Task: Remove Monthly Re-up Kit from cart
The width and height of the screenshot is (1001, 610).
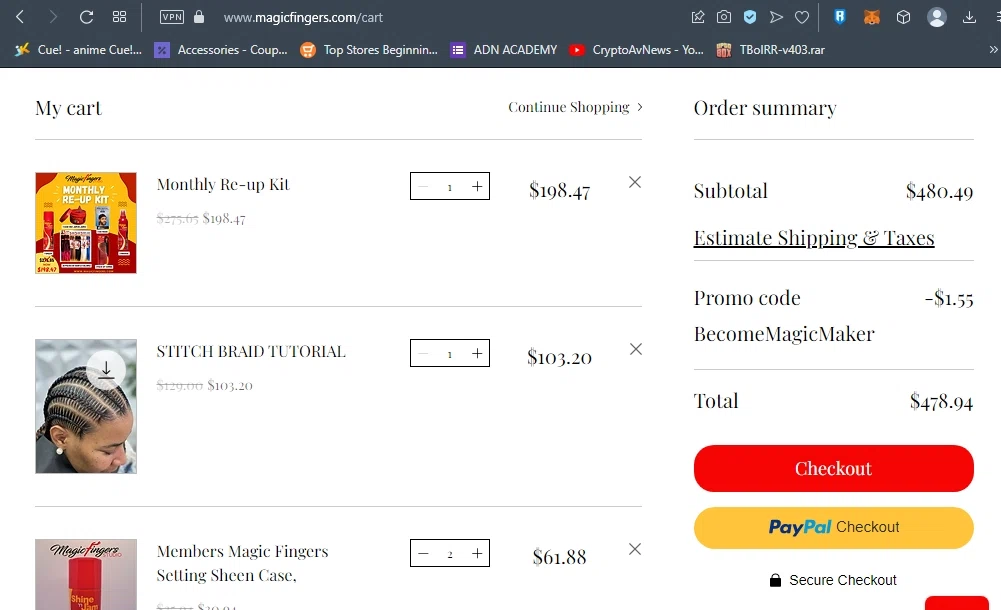Action: (635, 182)
